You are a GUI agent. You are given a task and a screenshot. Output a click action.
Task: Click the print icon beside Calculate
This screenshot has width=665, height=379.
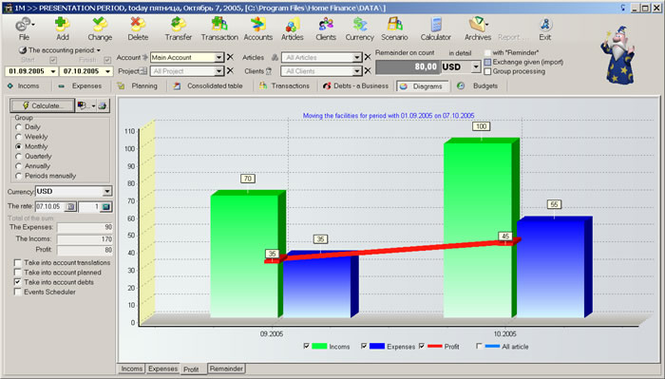(x=103, y=106)
